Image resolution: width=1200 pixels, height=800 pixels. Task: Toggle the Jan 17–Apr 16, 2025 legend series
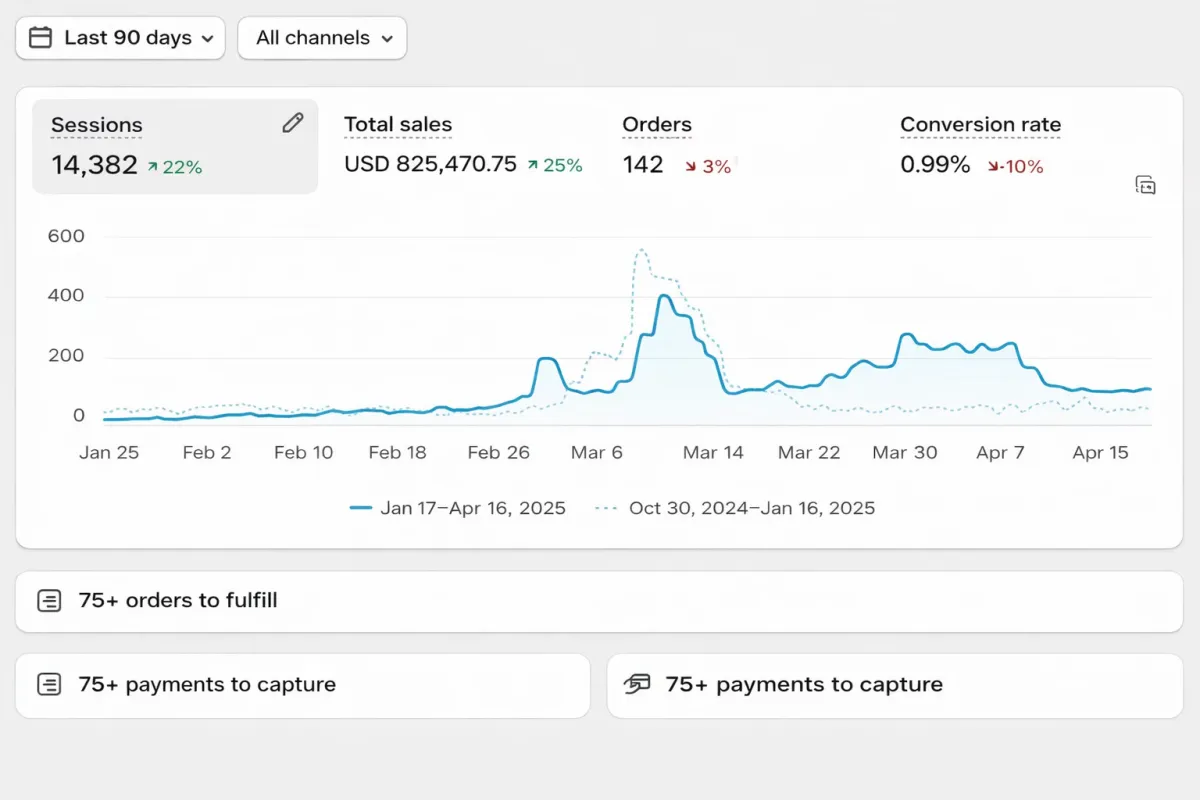point(458,508)
